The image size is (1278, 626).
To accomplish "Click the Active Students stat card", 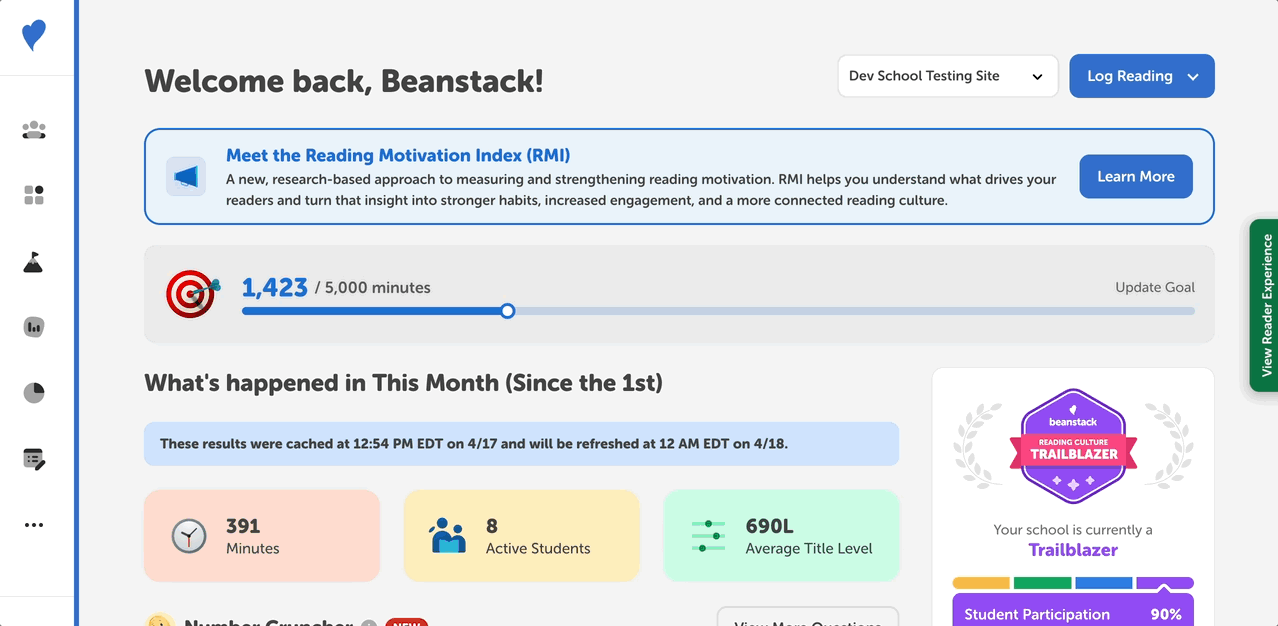I will [521, 535].
